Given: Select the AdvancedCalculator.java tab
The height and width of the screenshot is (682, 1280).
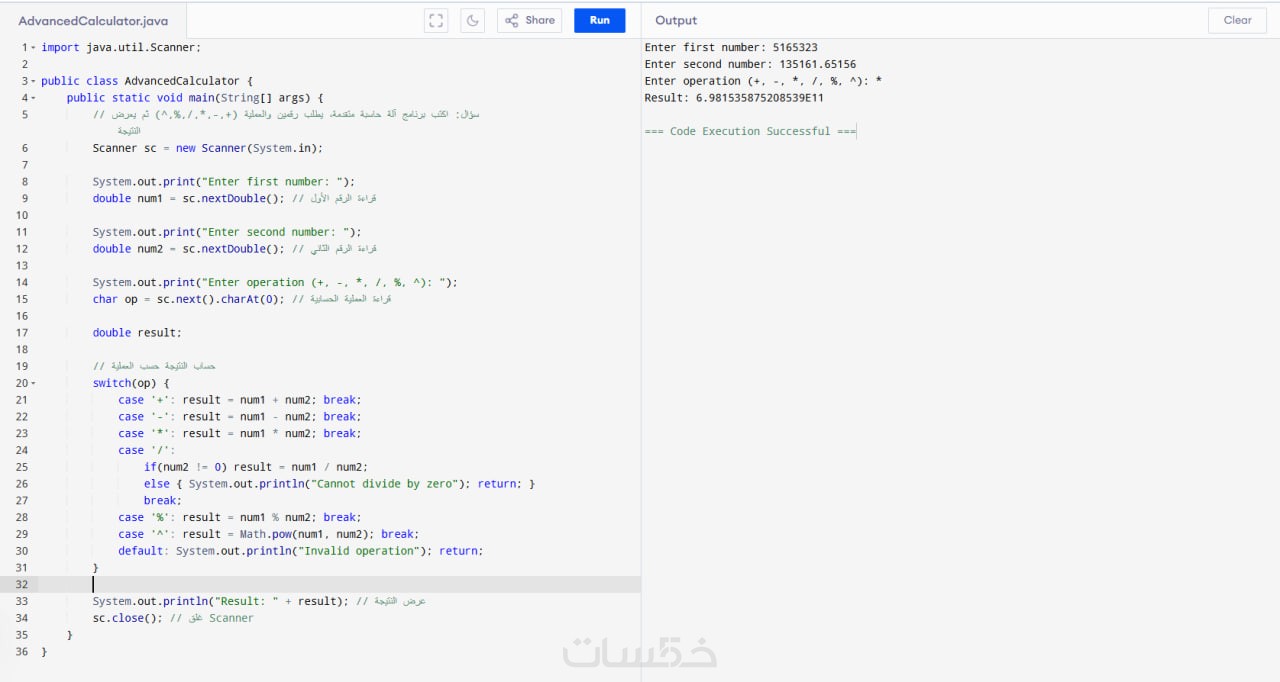Looking at the screenshot, I should [x=93, y=20].
